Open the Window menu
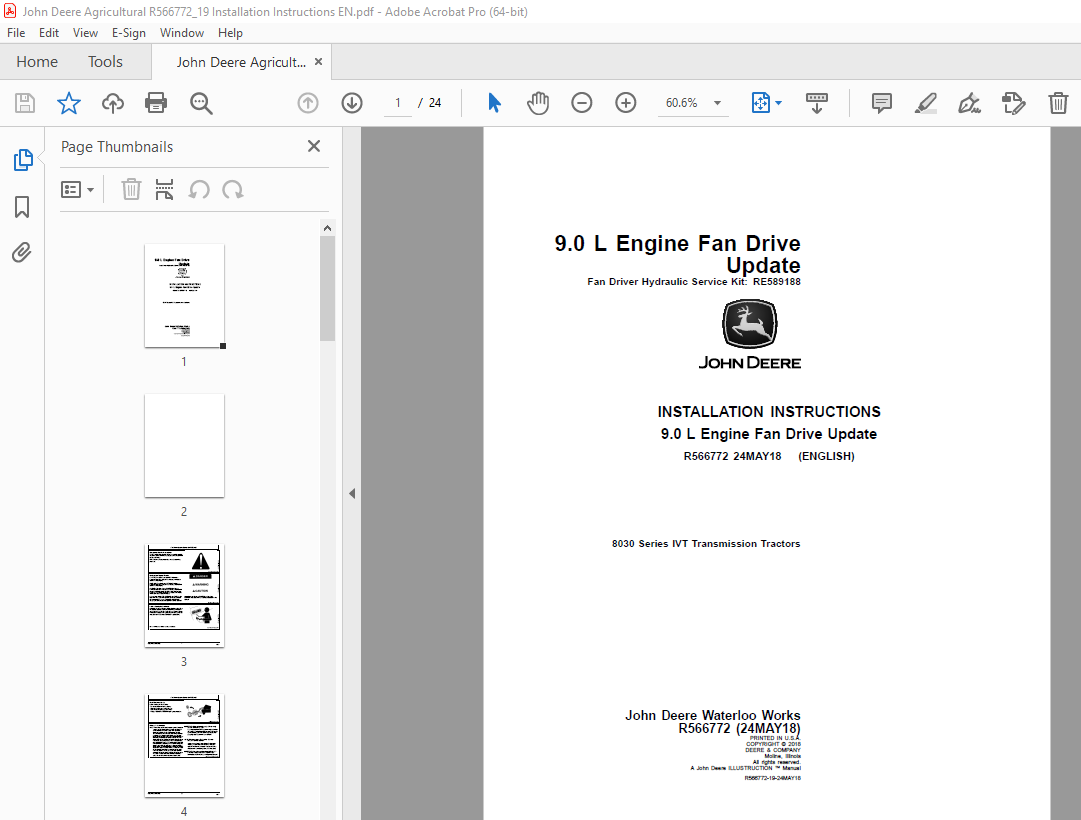Viewport: 1081px width, 820px height. [x=182, y=32]
